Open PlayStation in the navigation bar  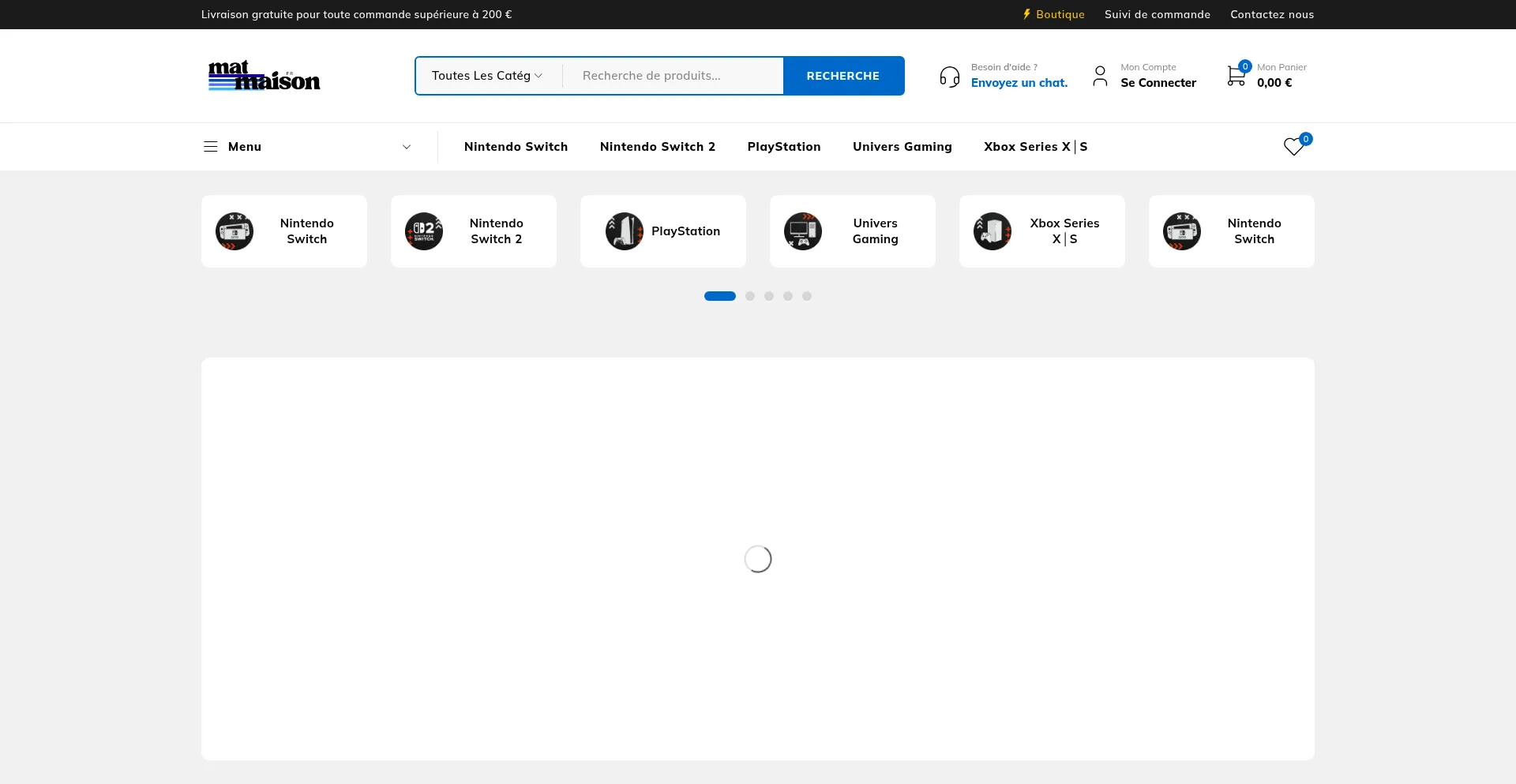click(784, 147)
